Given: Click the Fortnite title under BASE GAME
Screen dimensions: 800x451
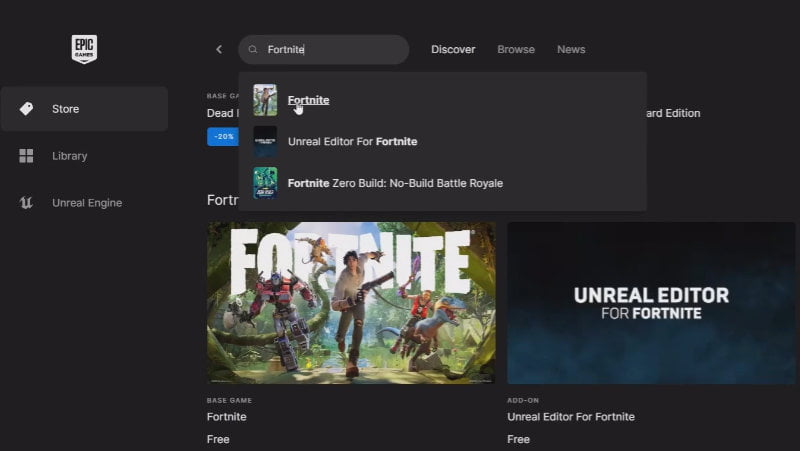Looking at the screenshot, I should click(x=227, y=417).
